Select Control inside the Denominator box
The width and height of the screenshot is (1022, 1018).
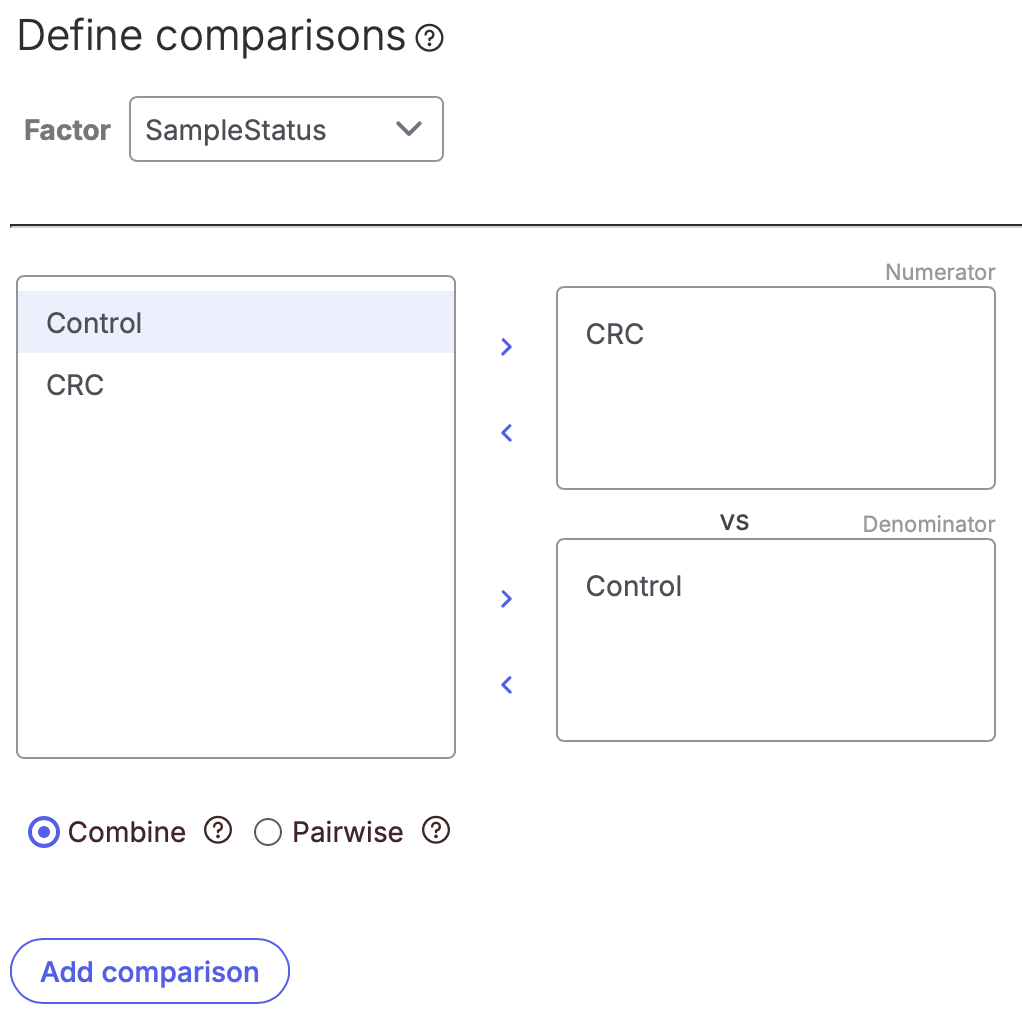coord(634,586)
